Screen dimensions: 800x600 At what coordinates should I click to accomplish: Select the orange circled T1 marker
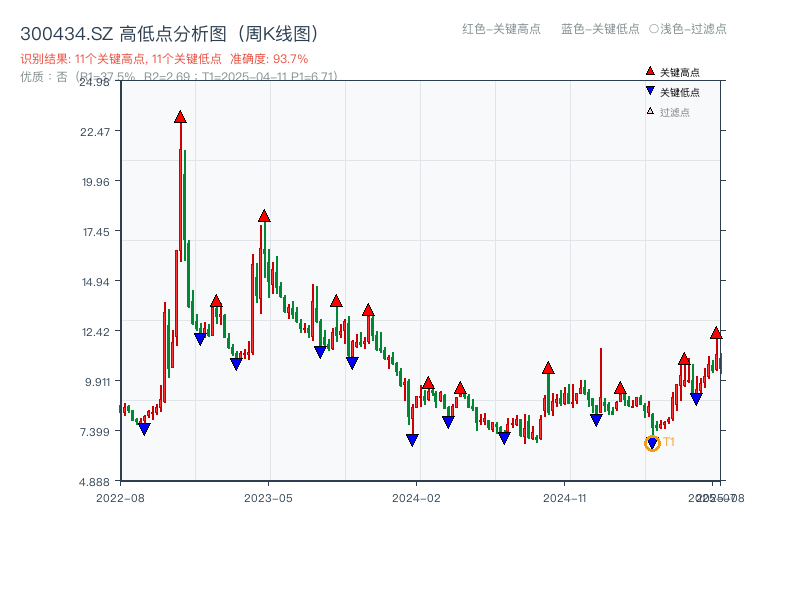(652, 443)
